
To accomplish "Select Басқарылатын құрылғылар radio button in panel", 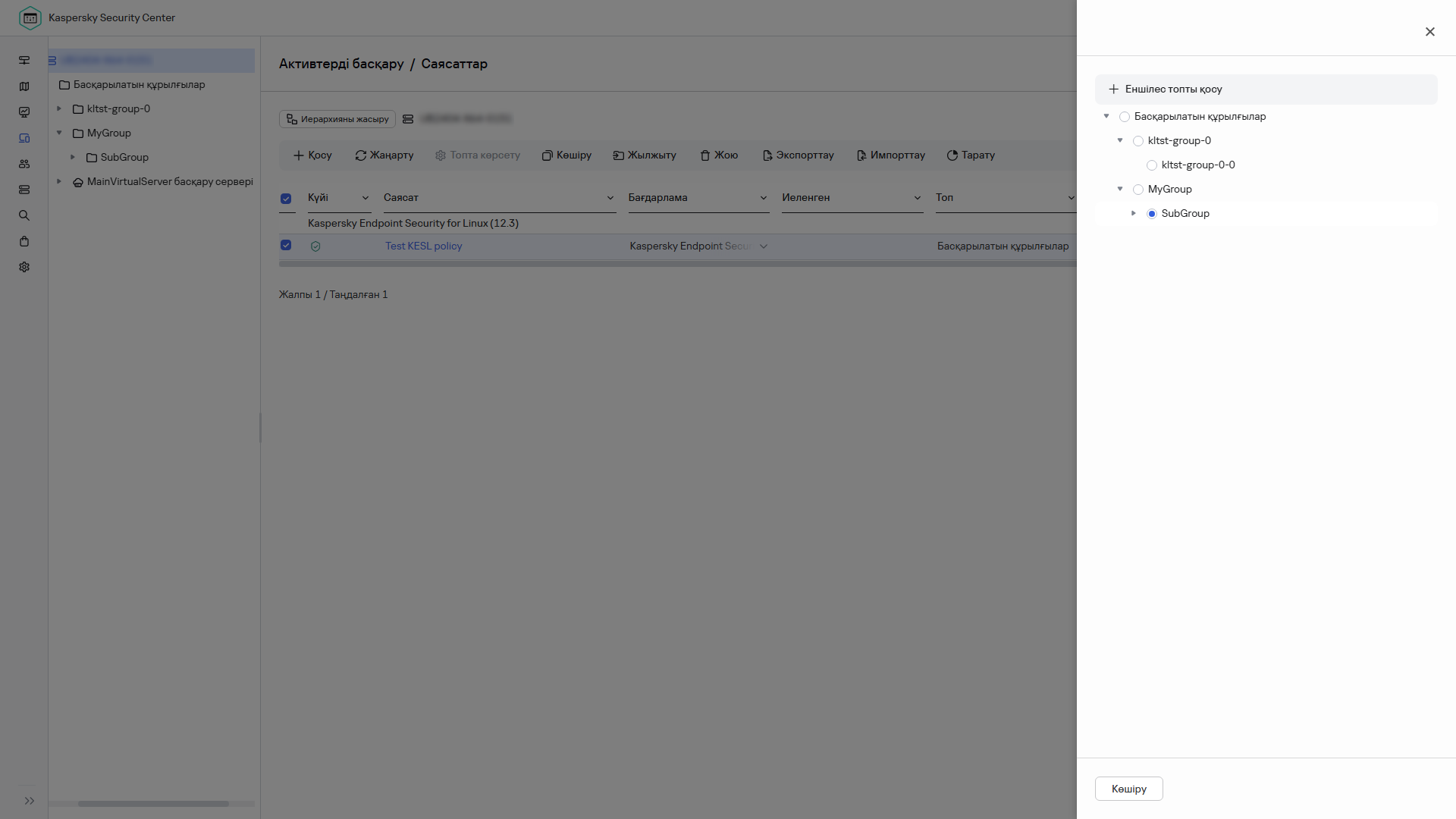I will [1124, 117].
